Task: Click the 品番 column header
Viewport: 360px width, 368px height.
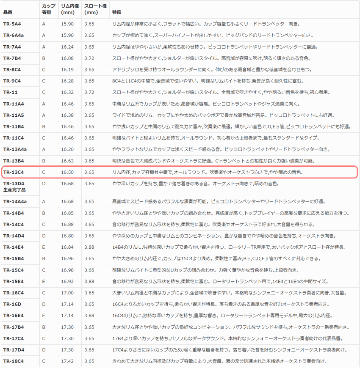Action: pyautogui.click(x=7, y=12)
